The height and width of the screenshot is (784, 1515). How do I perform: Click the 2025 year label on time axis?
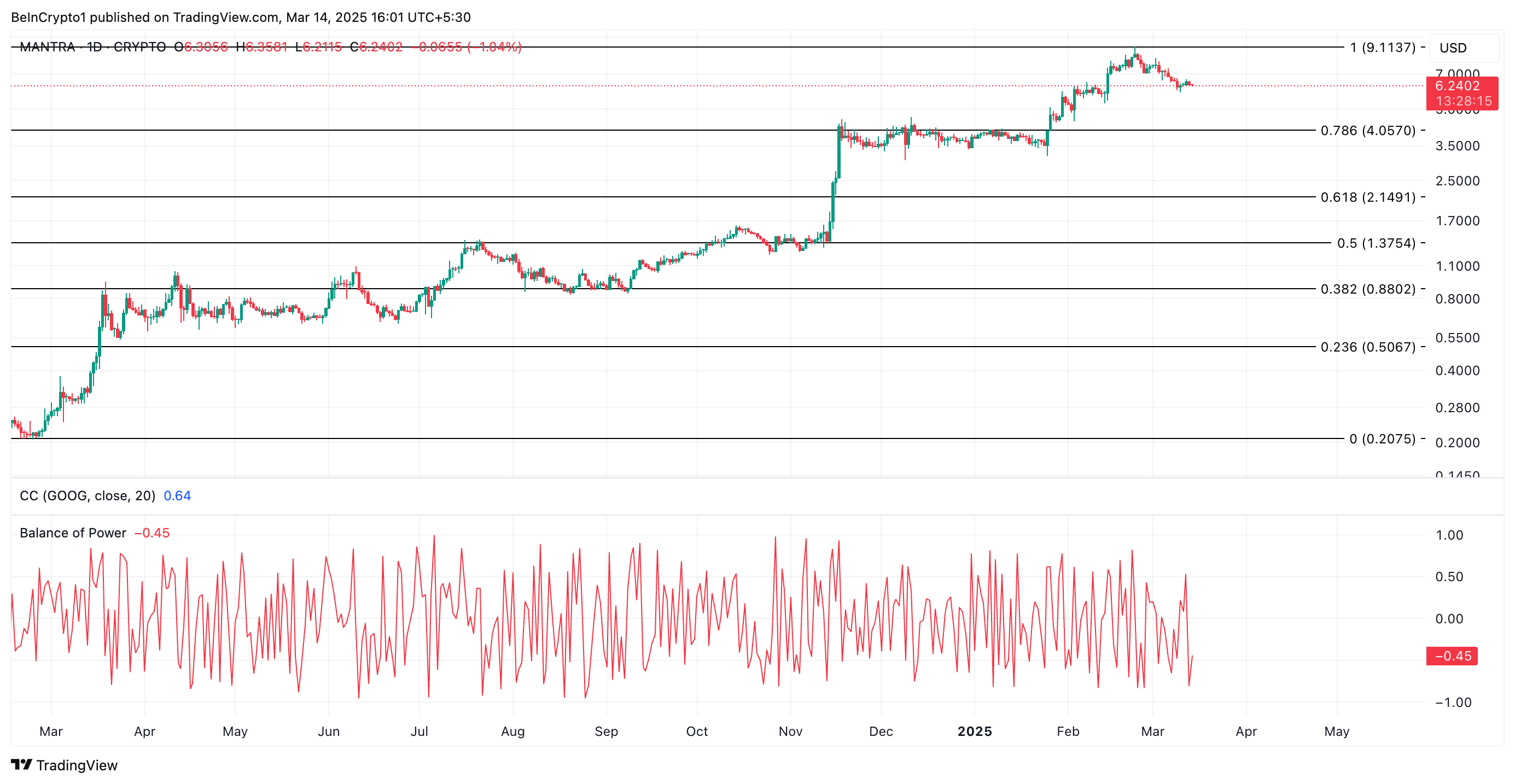point(975,731)
